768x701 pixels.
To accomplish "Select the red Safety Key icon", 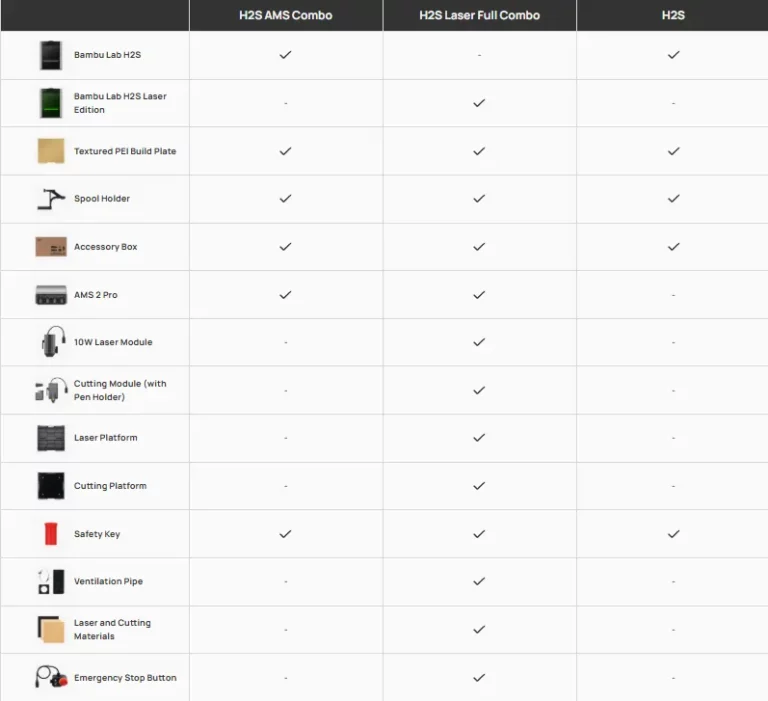I will [x=51, y=534].
